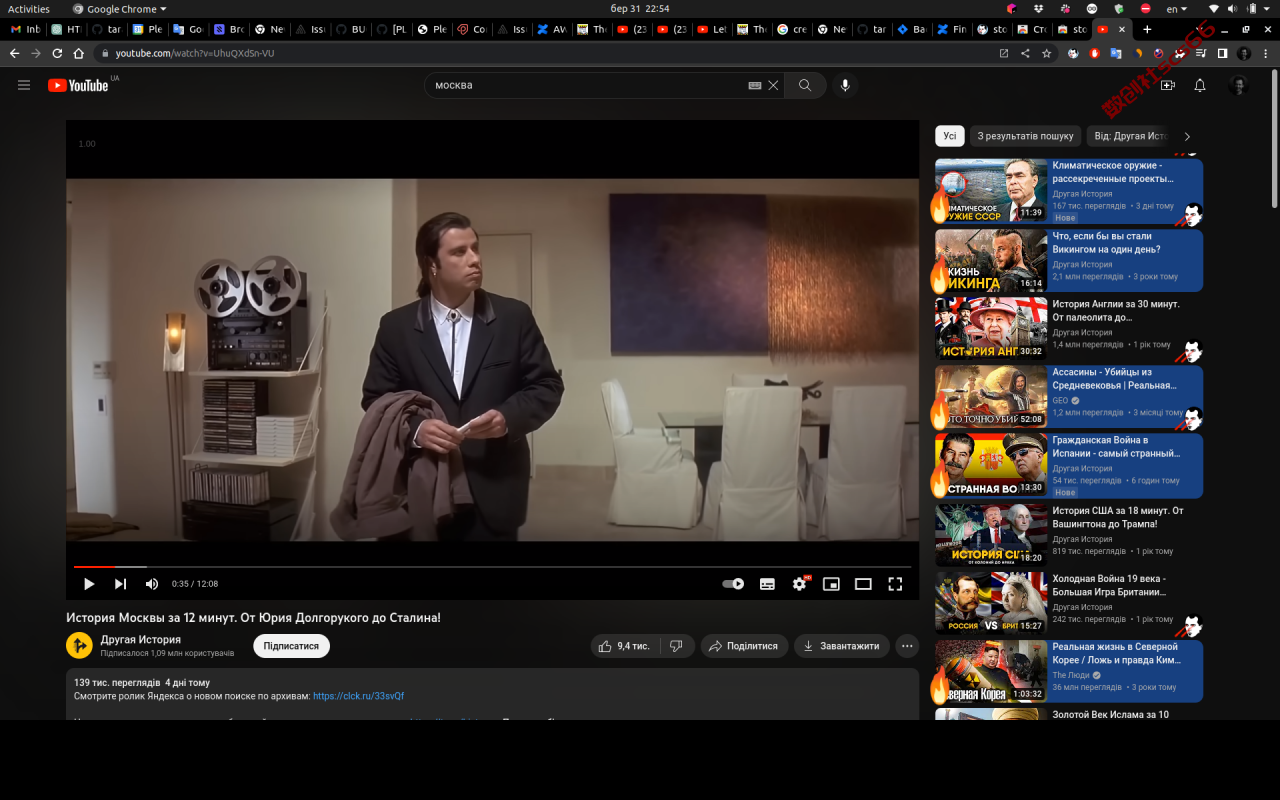The width and height of the screenshot is (1280, 800).
Task: Open the player settings gear
Action: (799, 584)
